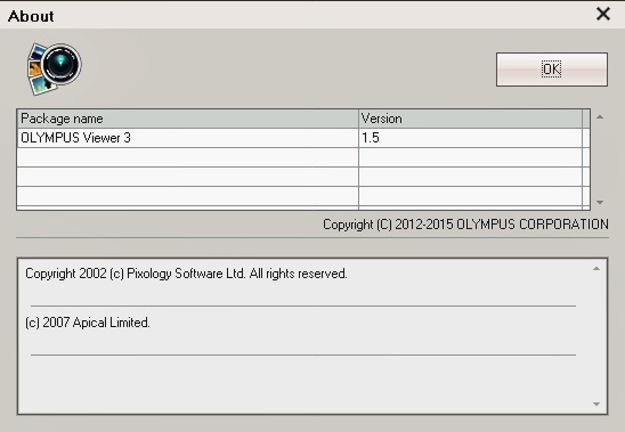The width and height of the screenshot is (625, 432).
Task: Select the first empty row under OLYMPUS Viewer 3
Action: (187, 157)
